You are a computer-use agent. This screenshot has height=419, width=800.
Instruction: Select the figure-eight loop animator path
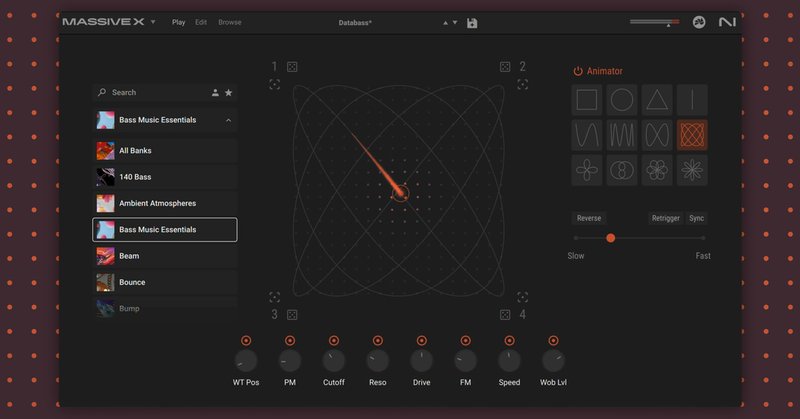tap(657, 135)
